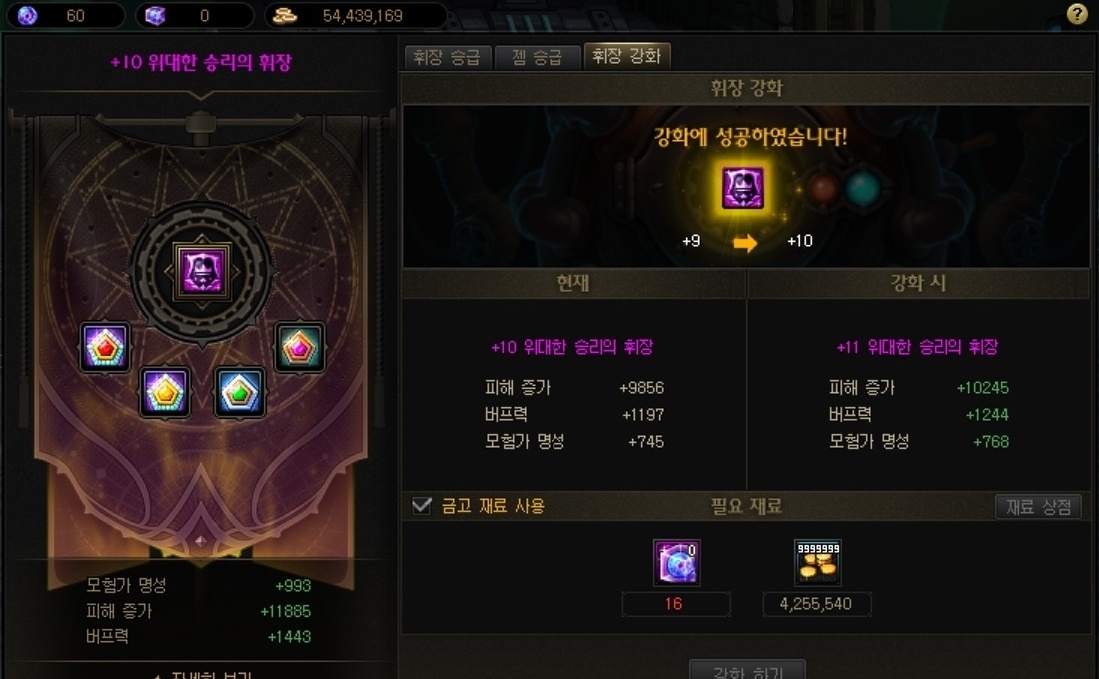1099x679 pixels.
Task: Click the enhancement crystal material icon
Action: click(676, 562)
